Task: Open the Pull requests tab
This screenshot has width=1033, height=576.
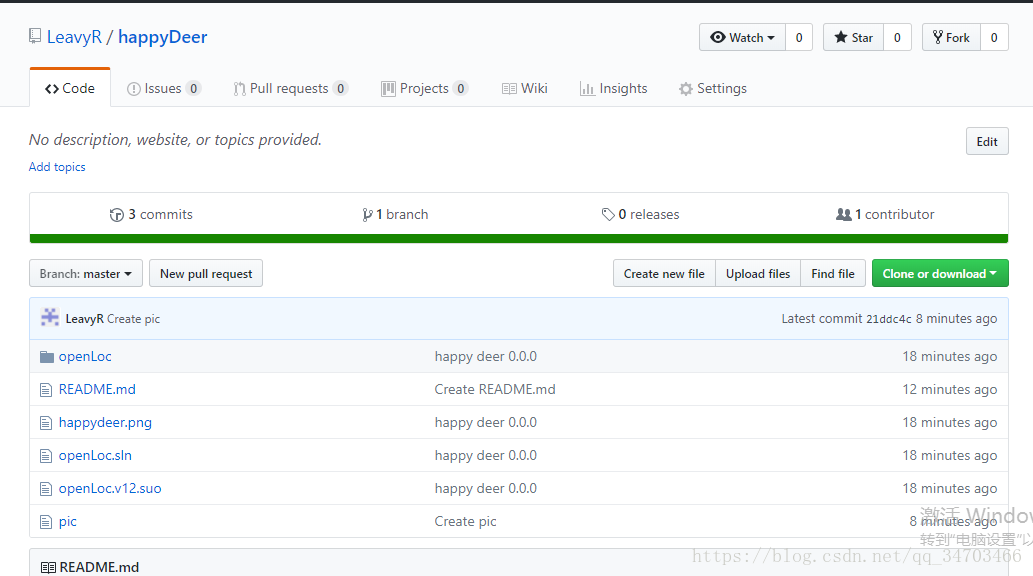Action: [291, 88]
